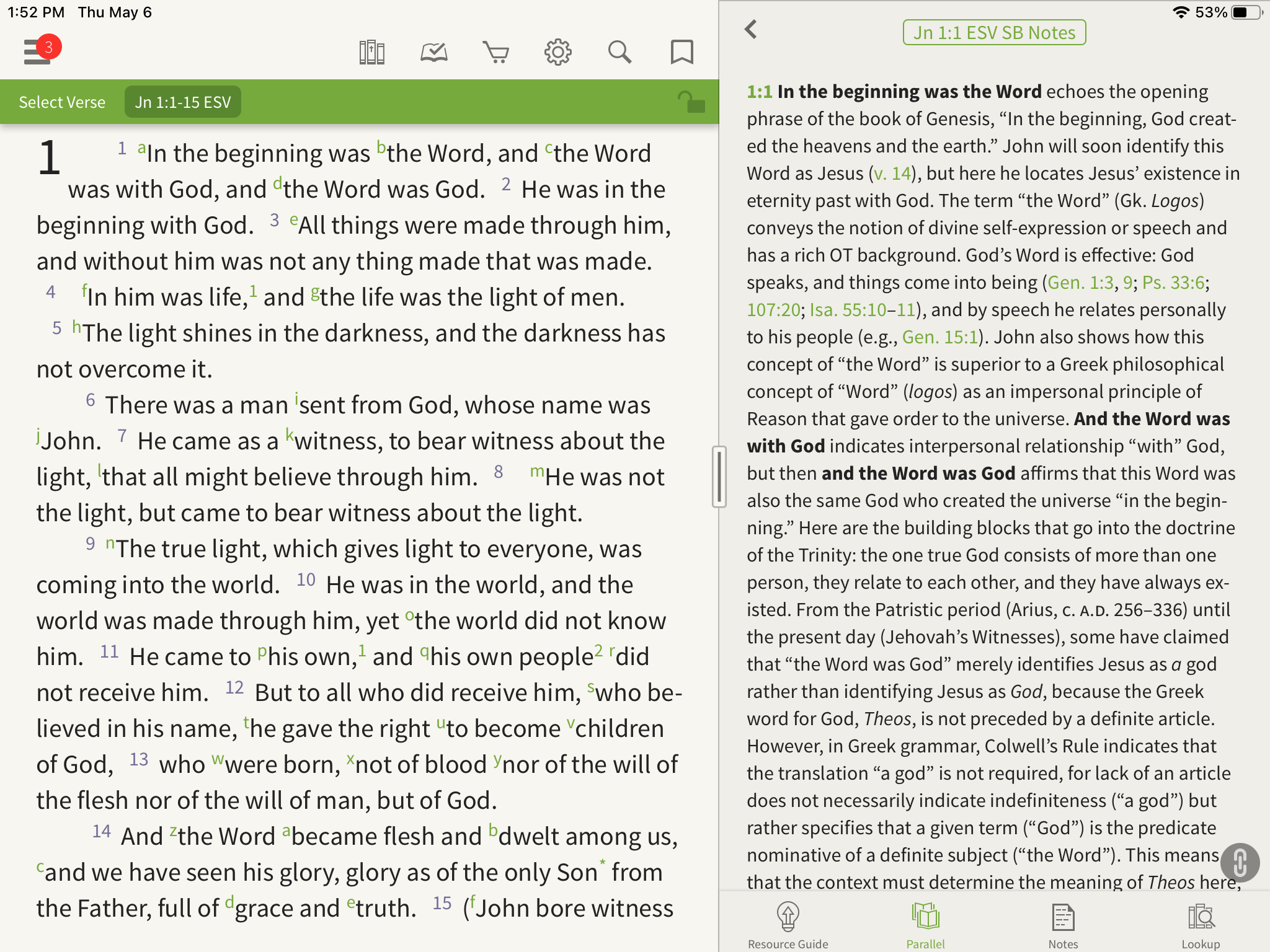Image resolution: width=1270 pixels, height=952 pixels.
Task: Tap the search magnifier icon
Action: pyautogui.click(x=619, y=53)
